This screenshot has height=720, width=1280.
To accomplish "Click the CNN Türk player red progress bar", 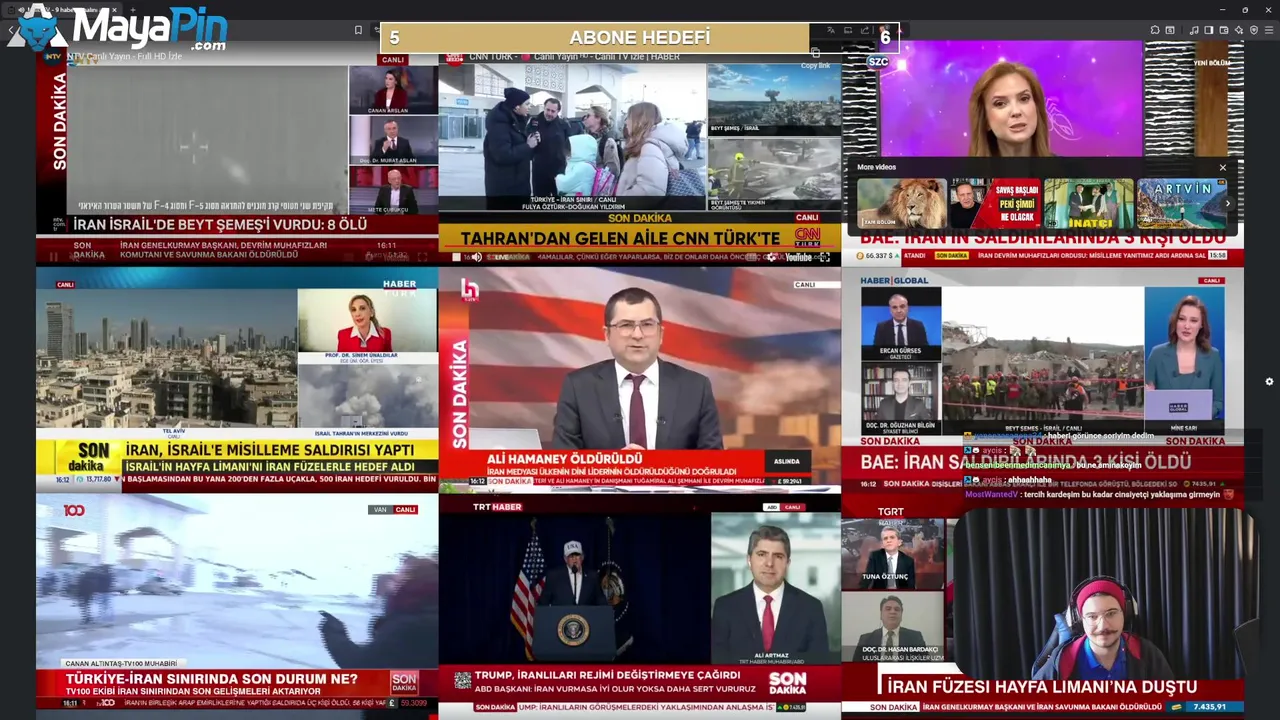I will 640,246.
